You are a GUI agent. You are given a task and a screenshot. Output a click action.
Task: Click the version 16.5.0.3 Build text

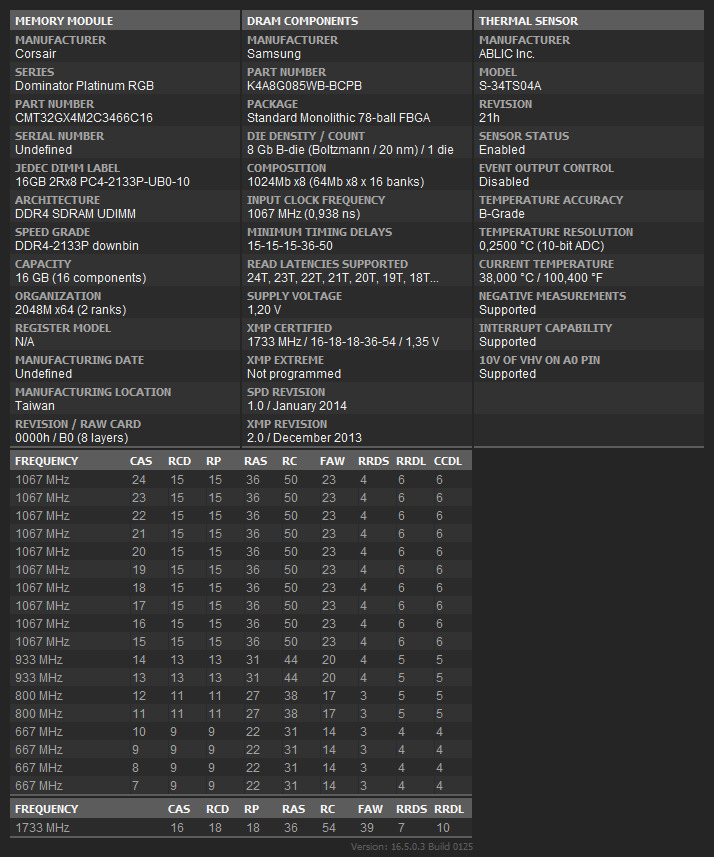pos(412,847)
